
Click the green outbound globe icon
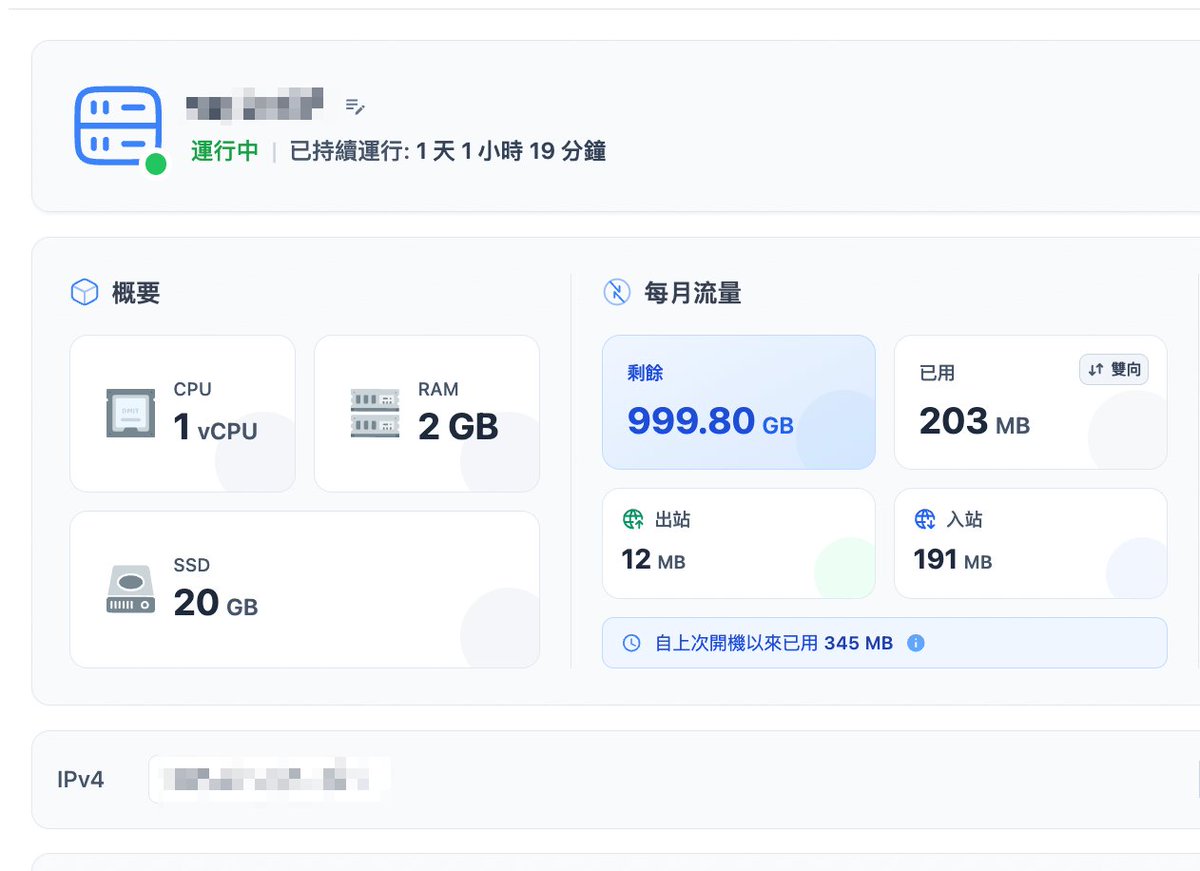[633, 519]
